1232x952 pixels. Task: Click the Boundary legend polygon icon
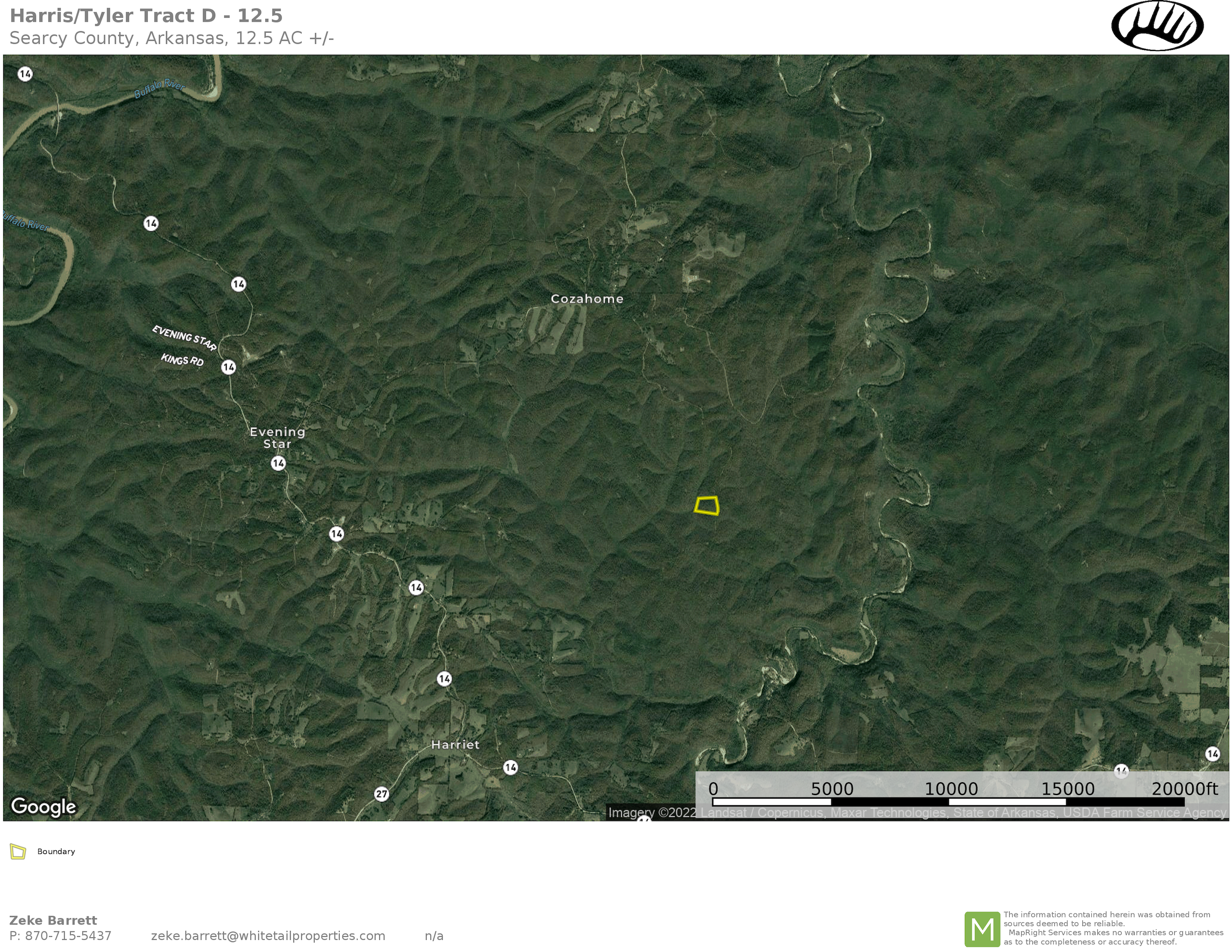tap(18, 851)
